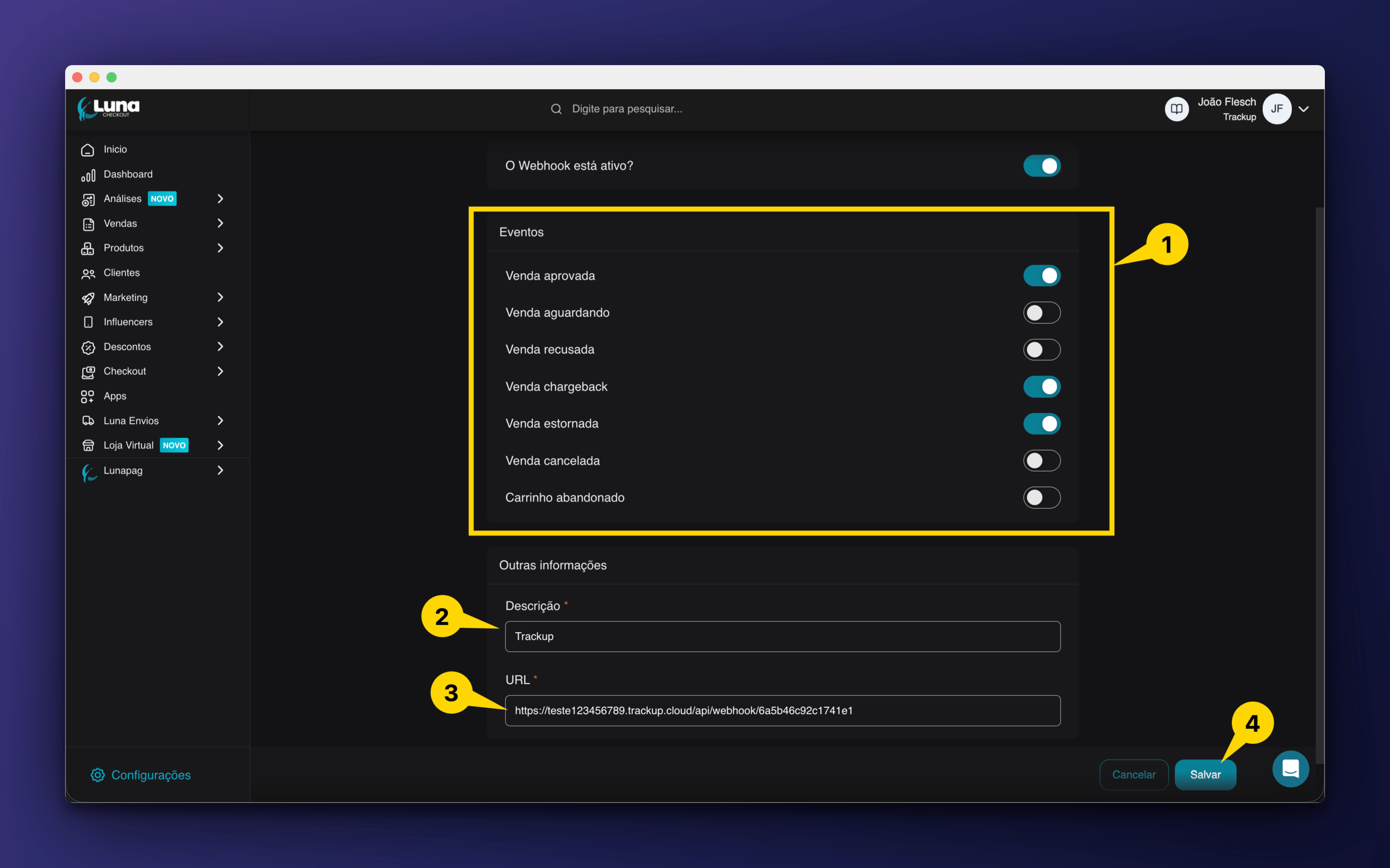Click the Luna Checkout logo
Viewport: 1390px width, 868px height.
tap(108, 108)
